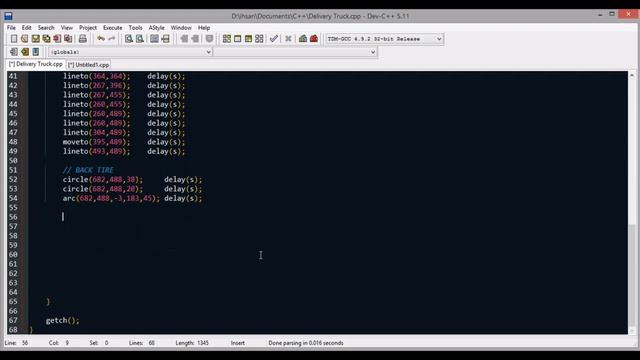This screenshot has width=640, height=360.
Task: Click the Save file toolbar icon
Action: pos(36,39)
